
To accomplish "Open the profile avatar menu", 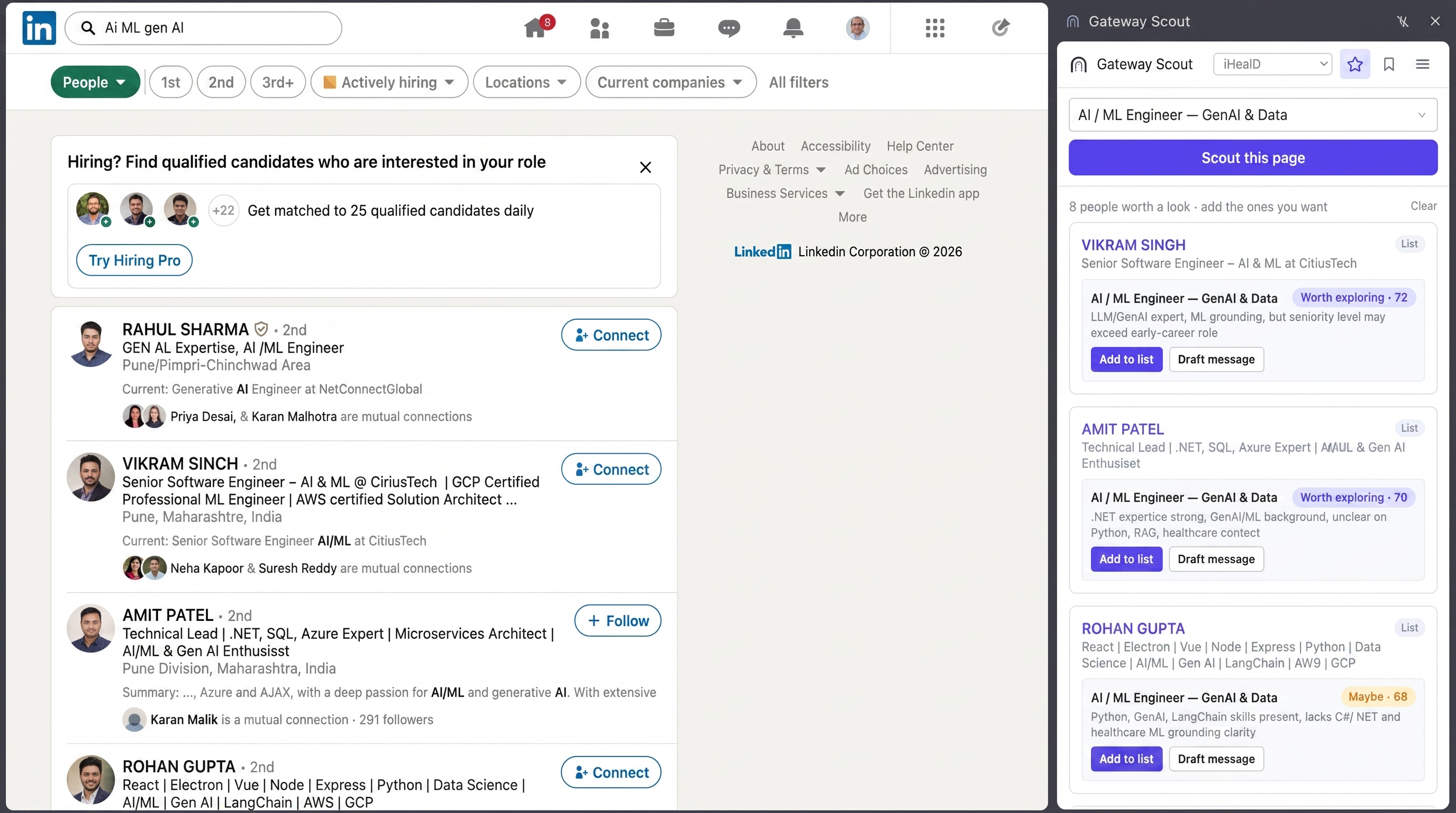I will coord(858,28).
